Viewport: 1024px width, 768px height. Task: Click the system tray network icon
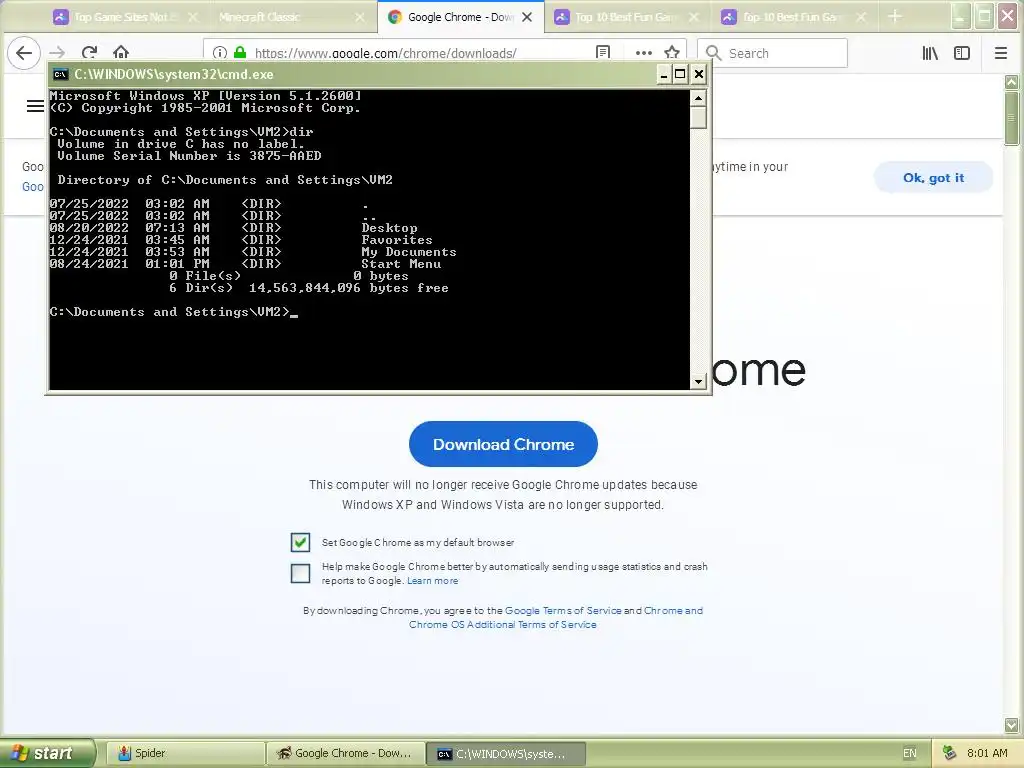click(950, 753)
